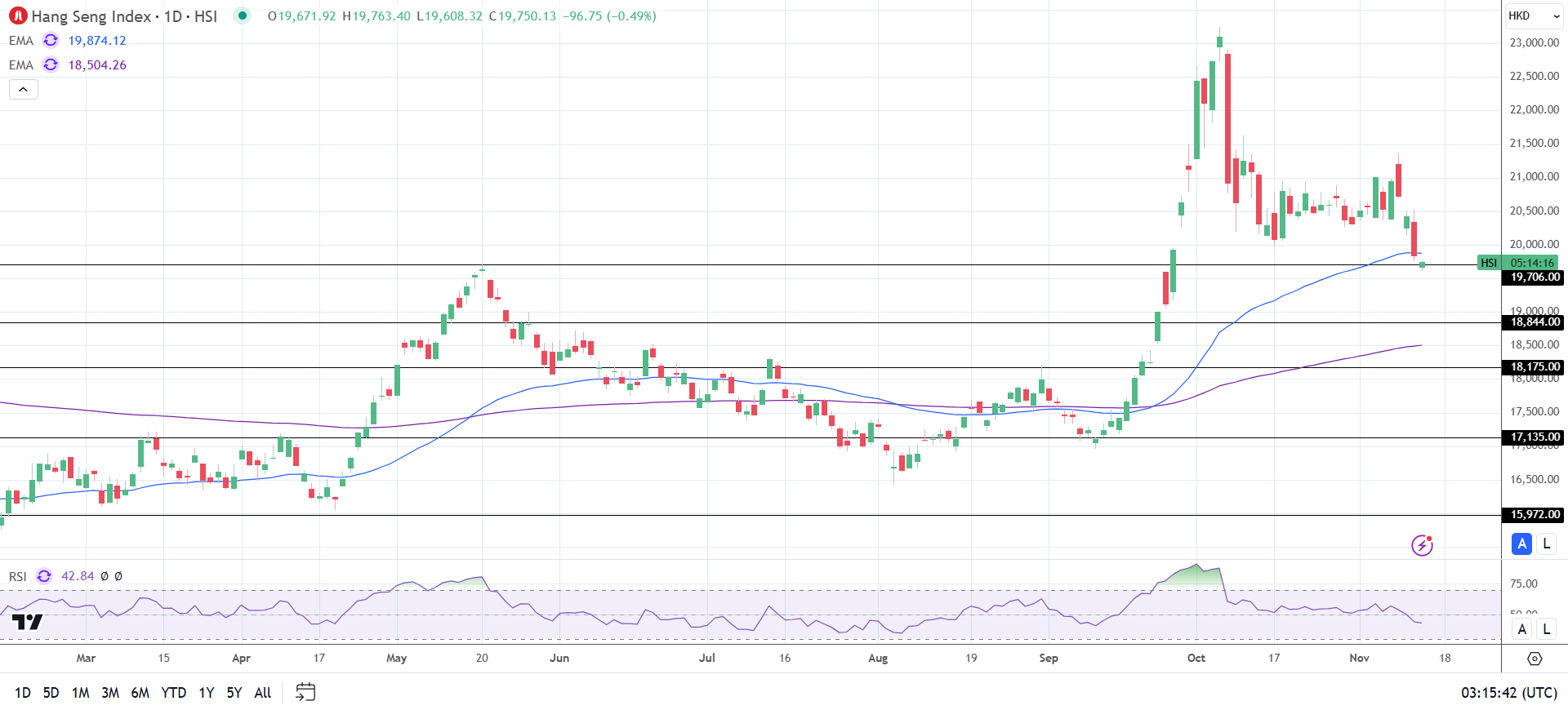Click the 18,175.00 price level label
Viewport: 1568px width, 710px height.
[1534, 367]
